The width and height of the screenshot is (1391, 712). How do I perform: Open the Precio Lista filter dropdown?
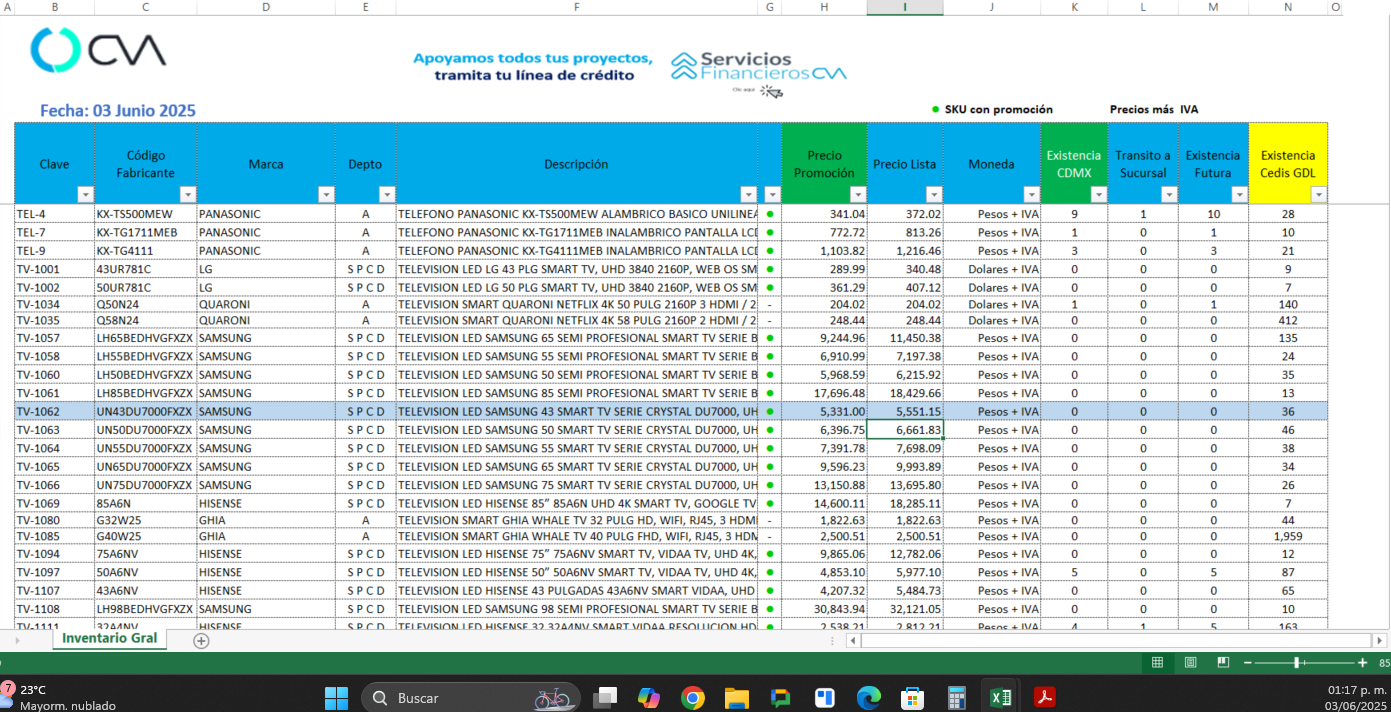[x=933, y=194]
